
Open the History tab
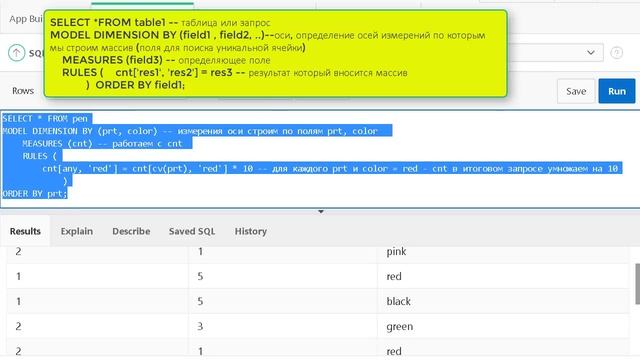click(251, 231)
